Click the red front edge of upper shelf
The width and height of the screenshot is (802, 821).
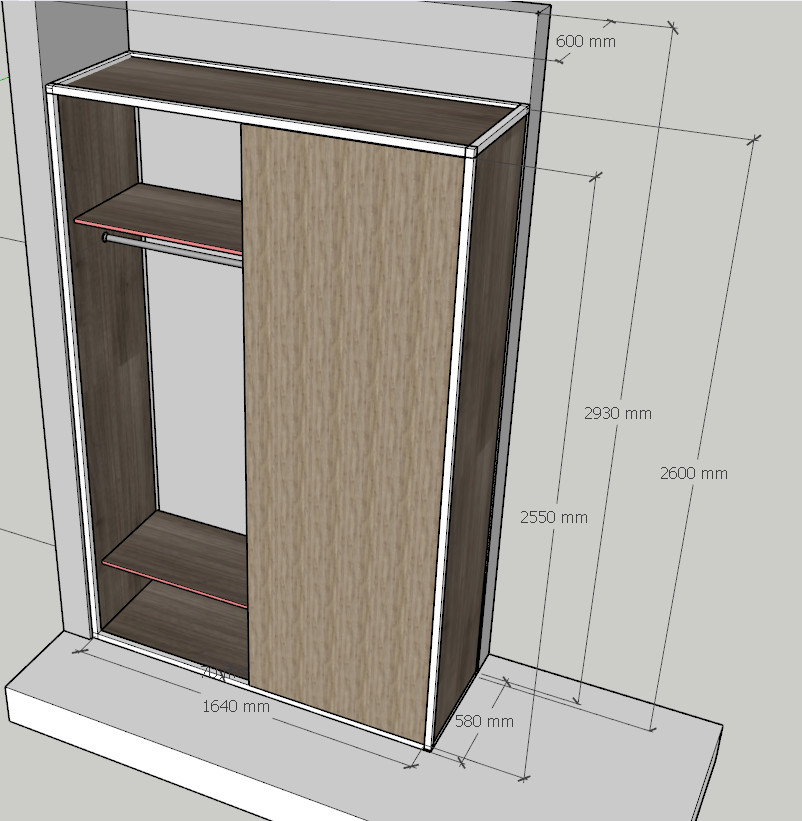[x=158, y=234]
